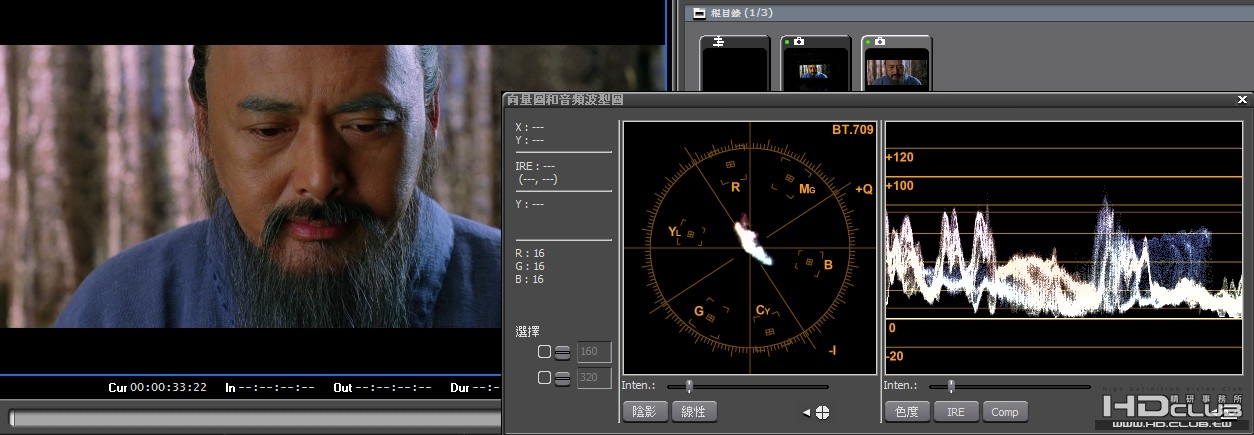Select the small dark still-image clip thumbnail
Viewport: 1254px width, 435px height.
[x=816, y=63]
